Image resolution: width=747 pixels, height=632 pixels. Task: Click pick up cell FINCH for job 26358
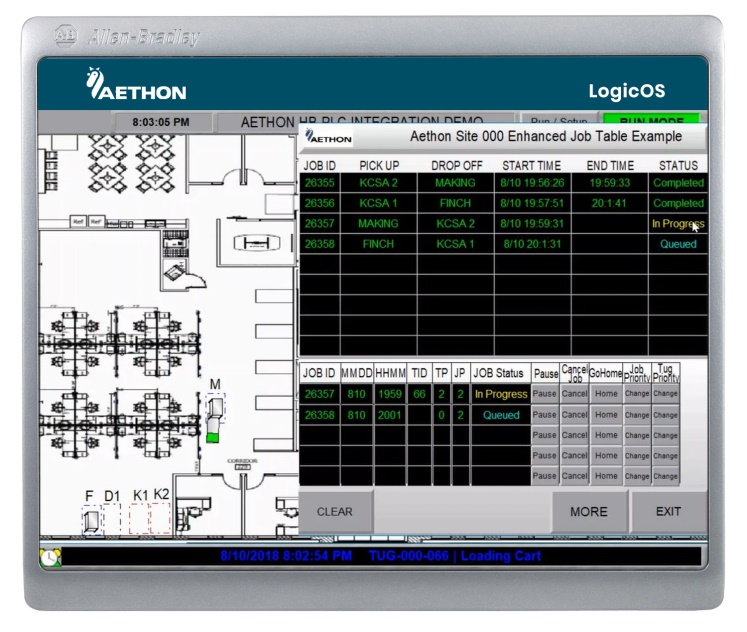[378, 244]
